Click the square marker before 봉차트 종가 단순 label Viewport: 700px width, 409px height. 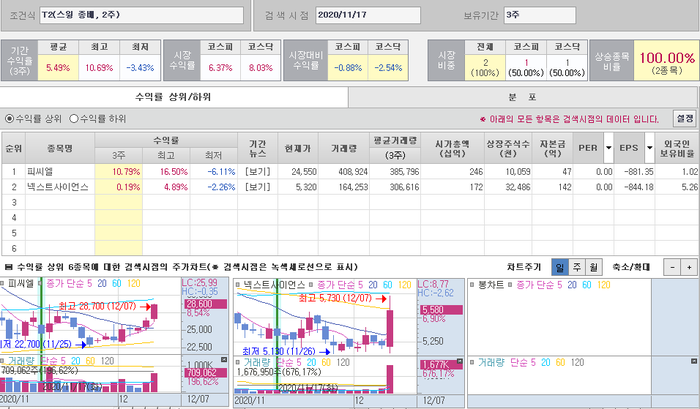point(510,284)
